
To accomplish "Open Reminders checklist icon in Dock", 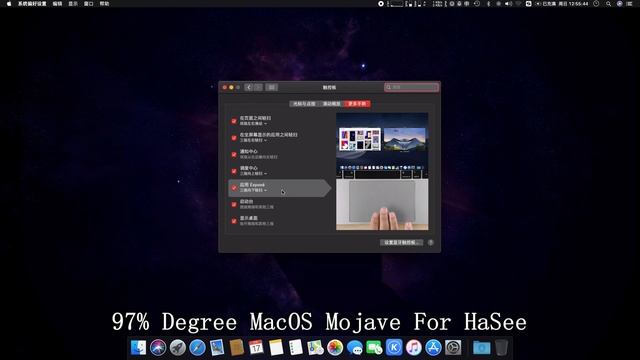I will [x=296, y=348].
